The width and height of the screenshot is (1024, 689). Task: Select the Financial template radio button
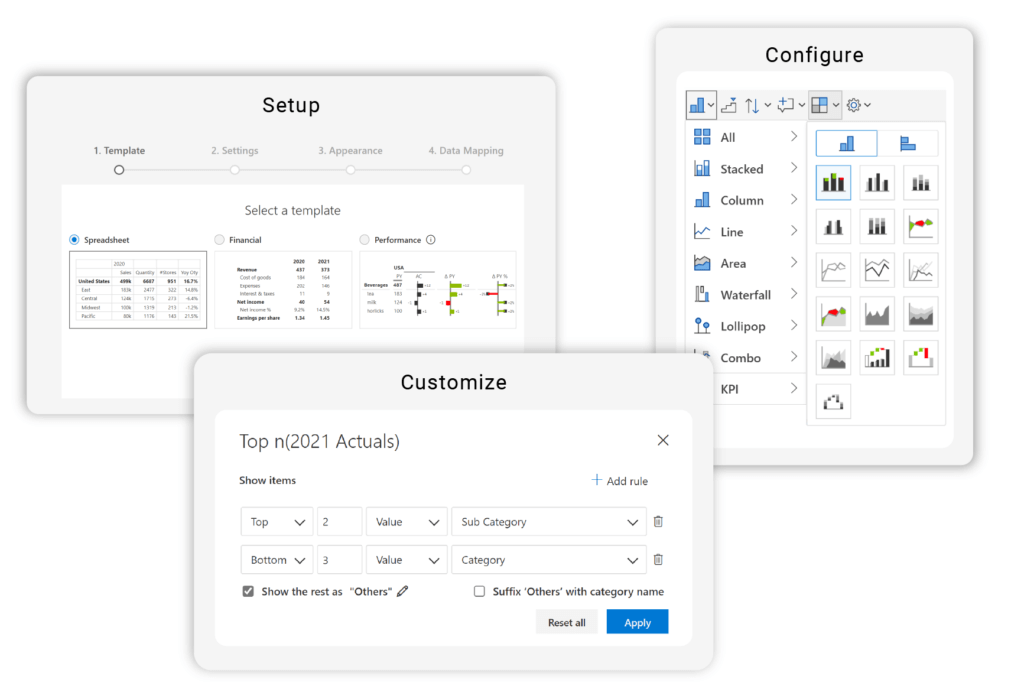(219, 239)
